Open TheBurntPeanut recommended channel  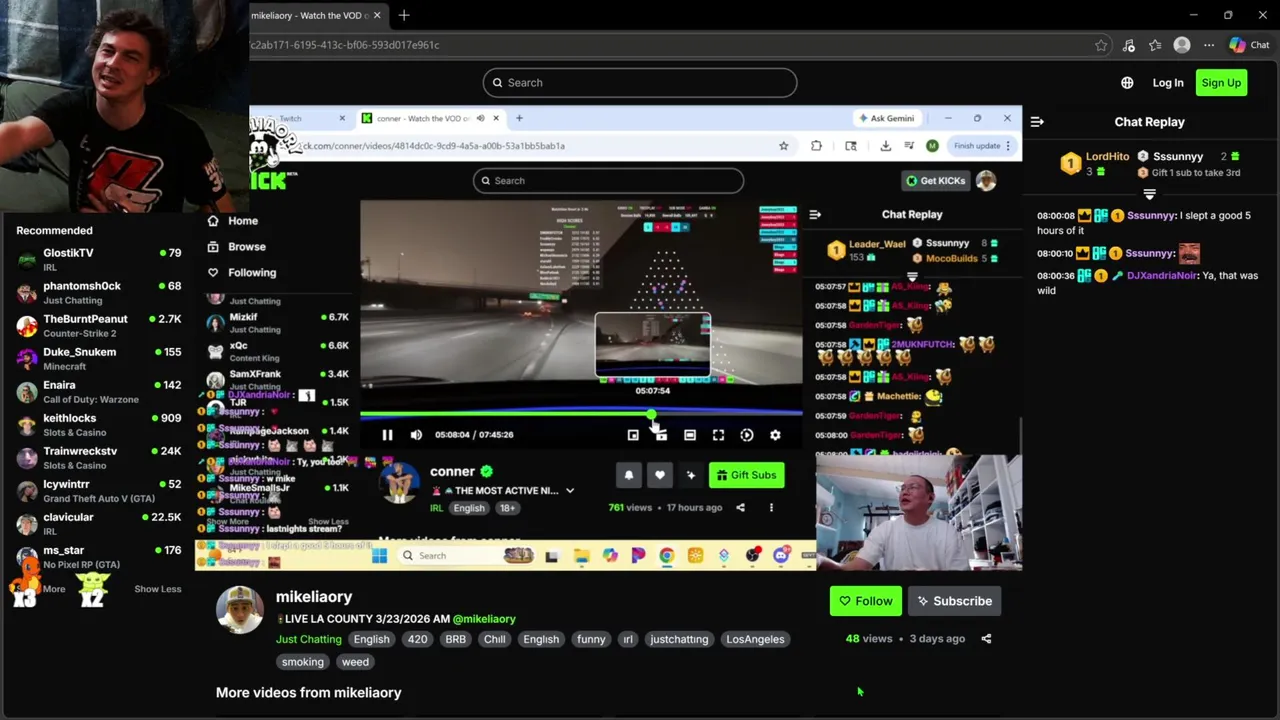coord(98,325)
